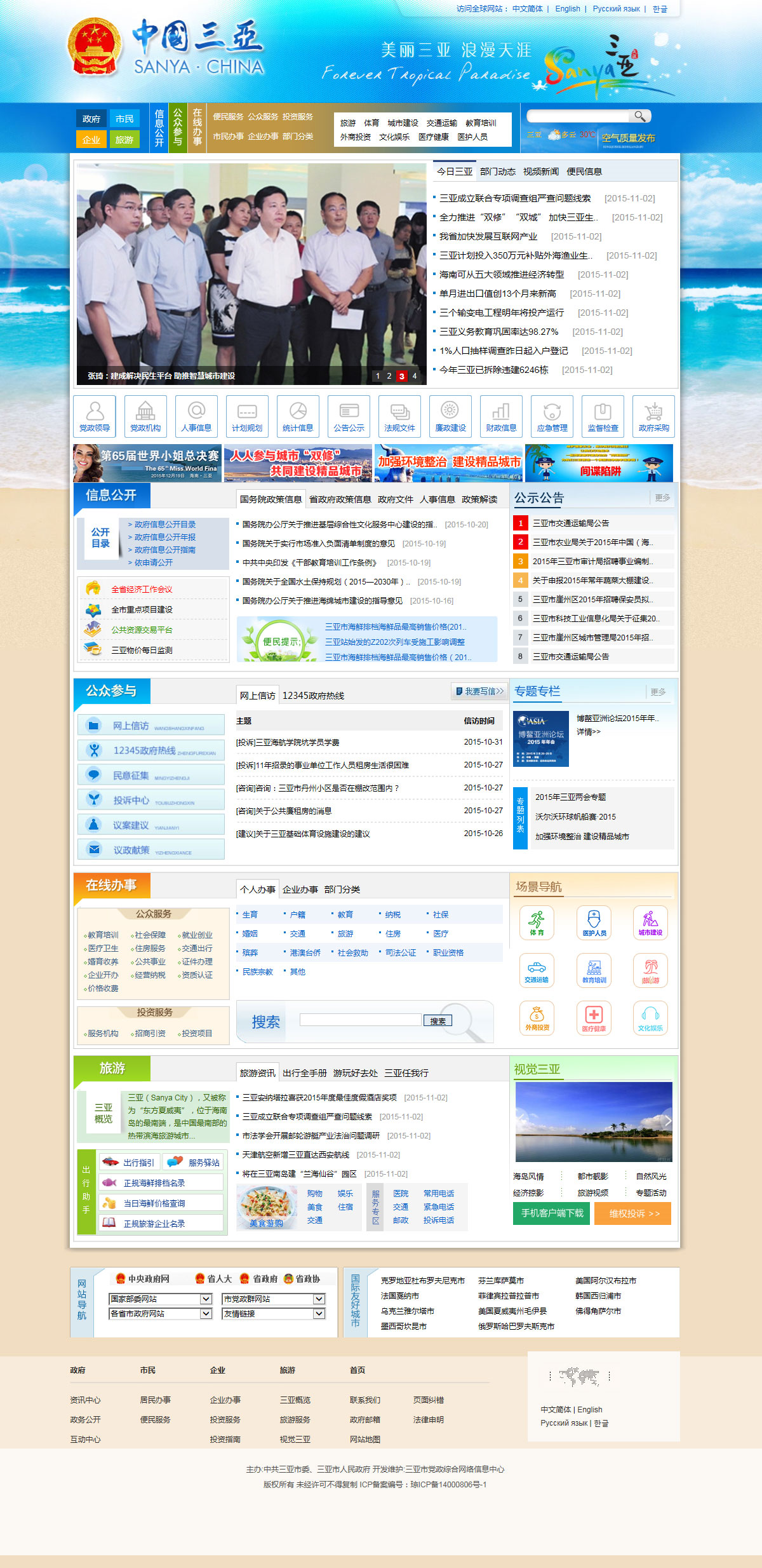Open 中央政府网 link
Image resolution: width=762 pixels, height=1568 pixels.
pos(142,1279)
